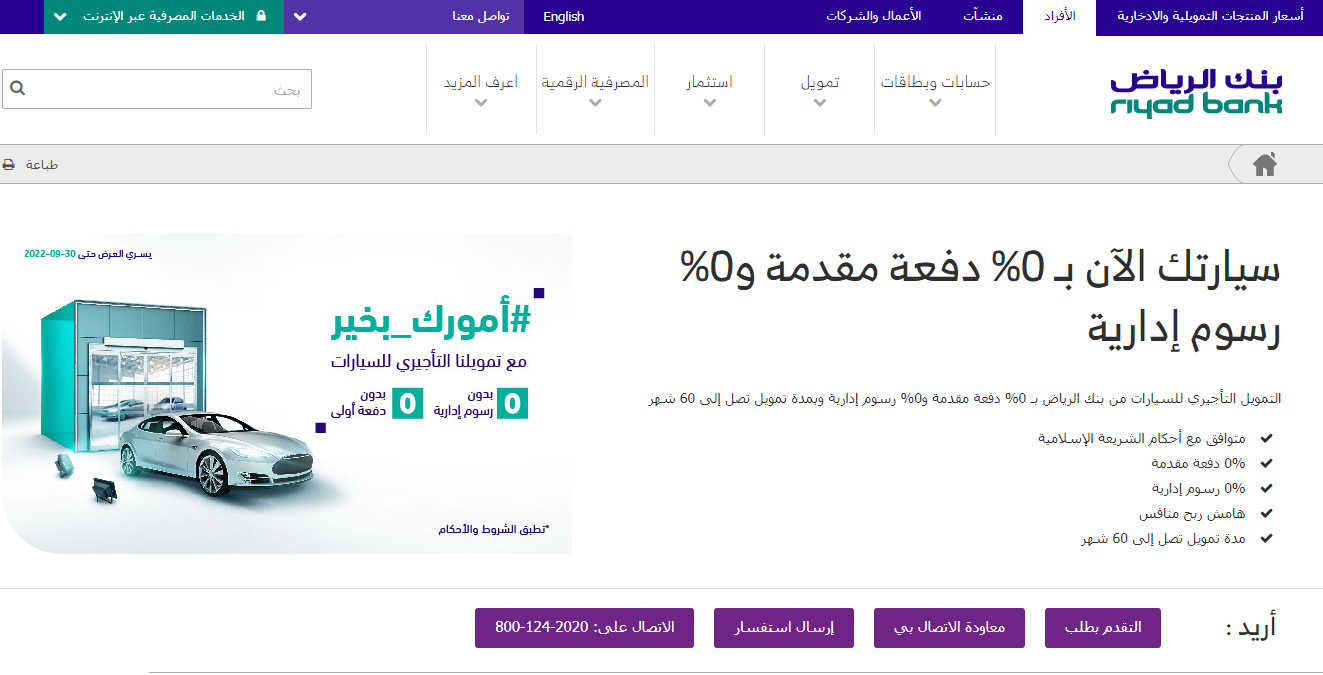The height and width of the screenshot is (675, 1323).
Task: Switch language to English
Action: point(564,17)
